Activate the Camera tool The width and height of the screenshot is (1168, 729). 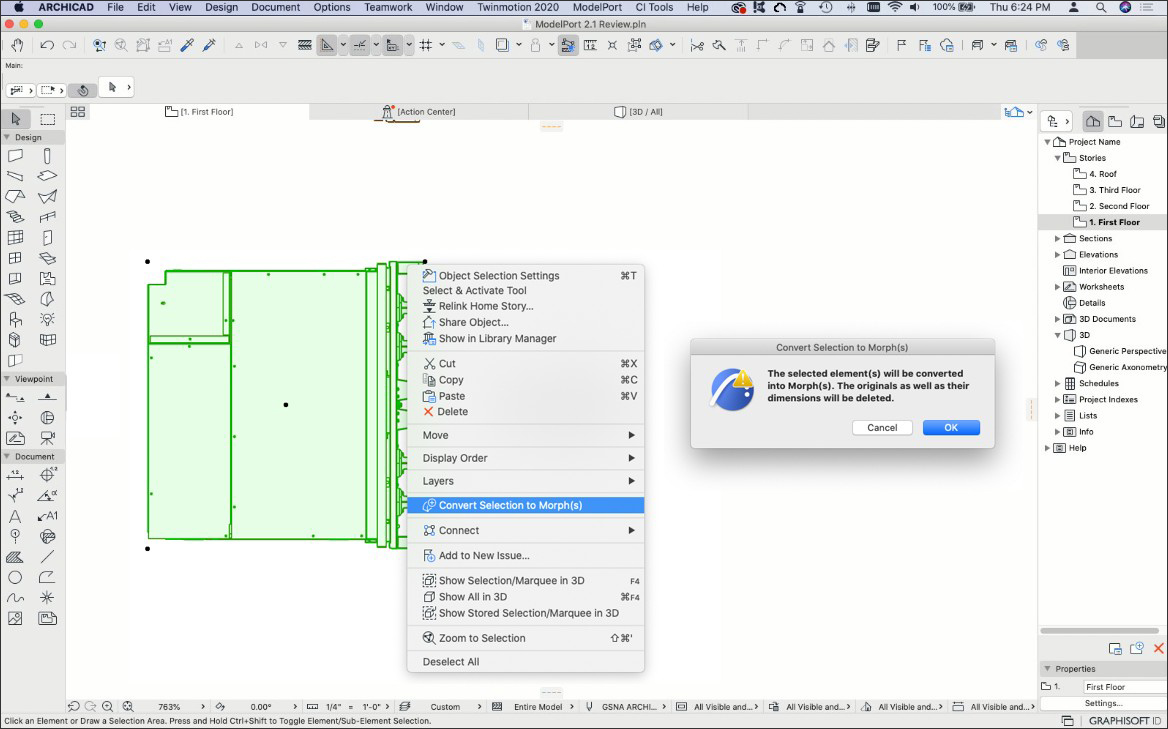[x=47, y=438]
